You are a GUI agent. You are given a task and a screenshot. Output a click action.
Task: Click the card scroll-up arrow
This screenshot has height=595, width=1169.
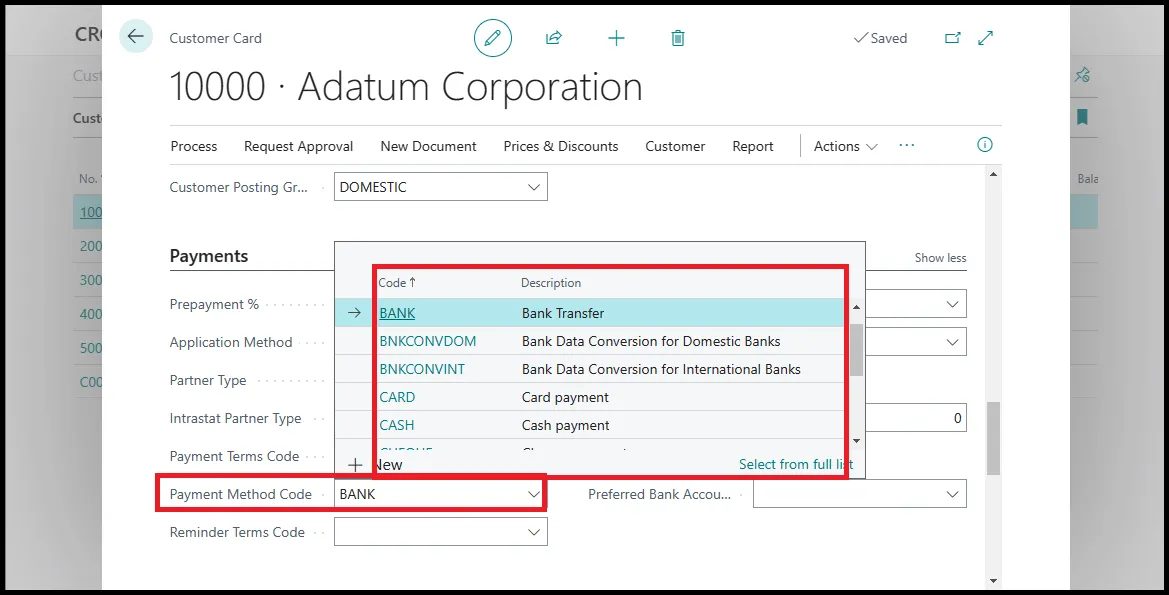coord(993,174)
